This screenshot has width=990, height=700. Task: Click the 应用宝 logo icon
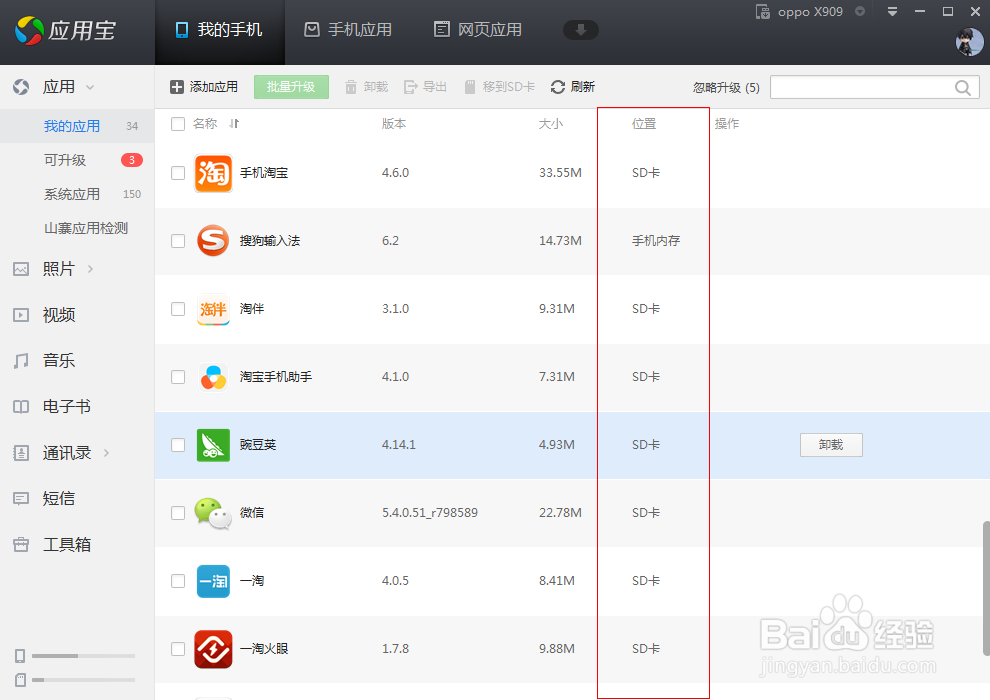[x=30, y=30]
